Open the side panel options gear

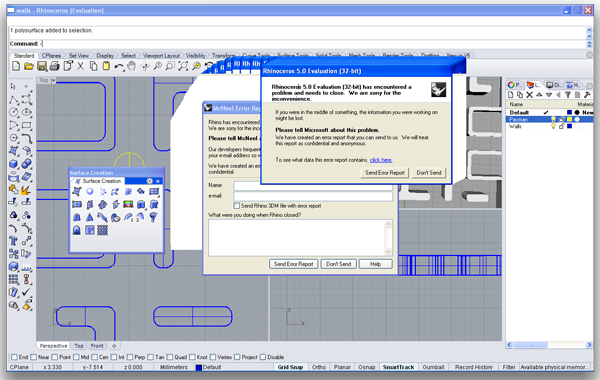tap(589, 85)
